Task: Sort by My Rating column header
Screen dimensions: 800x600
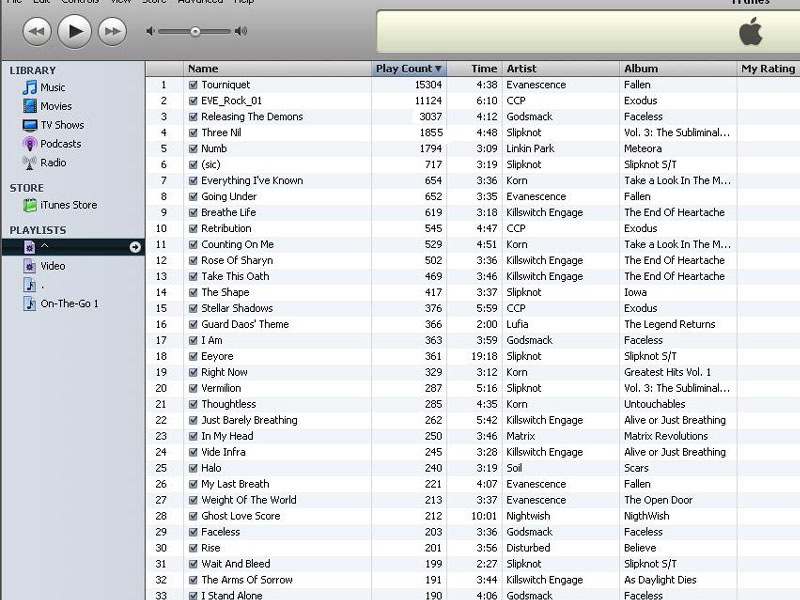Action: pos(768,68)
